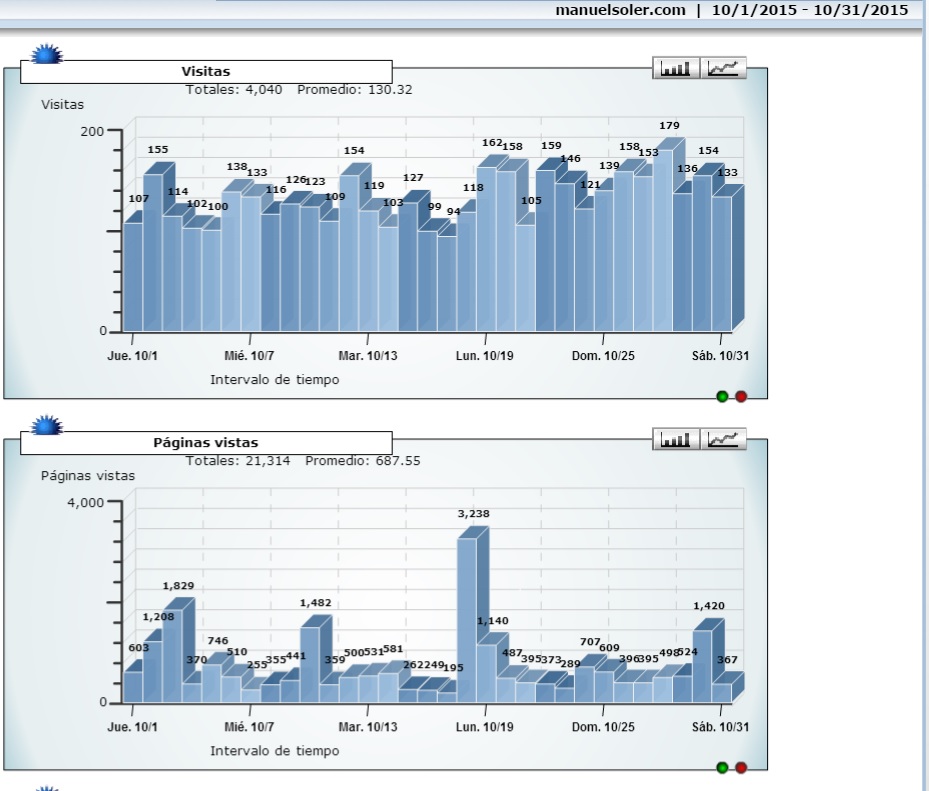The image size is (929, 791).
Task: Switch Visitas chart to bar graph view
Action: coord(676,68)
